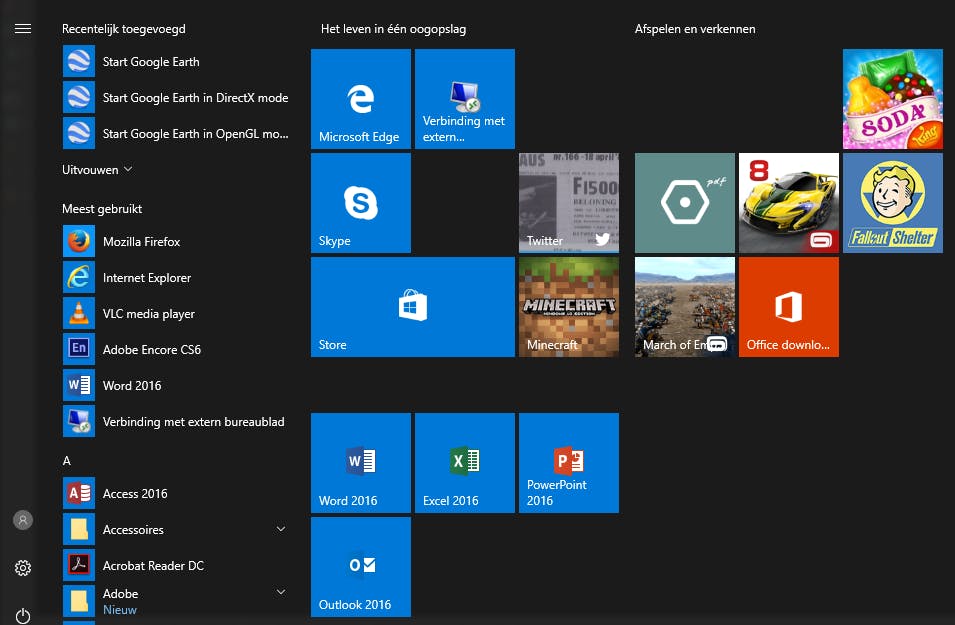955x625 pixels.
Task: Launch Acrobat Reader DC
Action: [153, 565]
